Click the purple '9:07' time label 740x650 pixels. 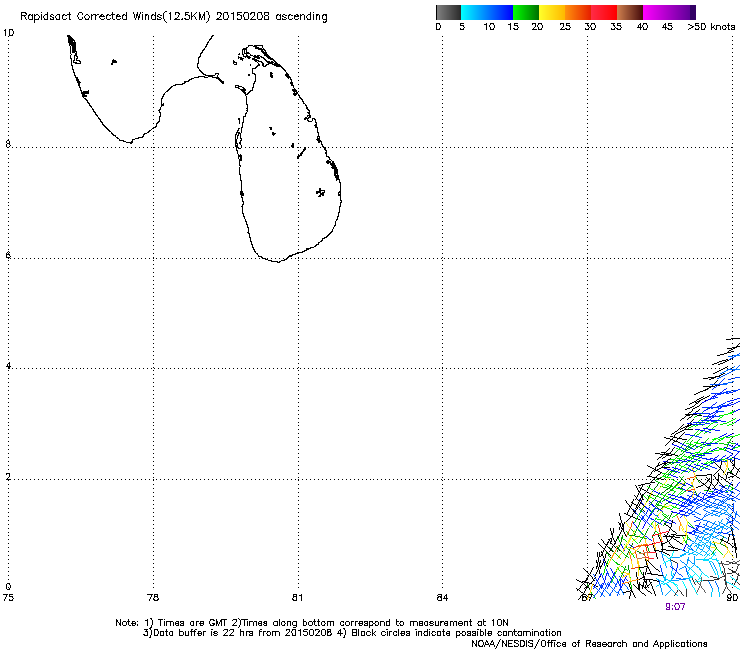675,607
